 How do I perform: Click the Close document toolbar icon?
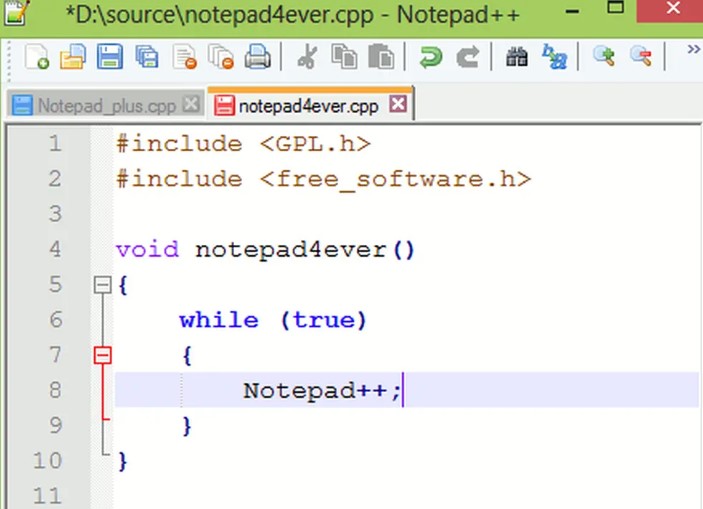click(x=184, y=57)
